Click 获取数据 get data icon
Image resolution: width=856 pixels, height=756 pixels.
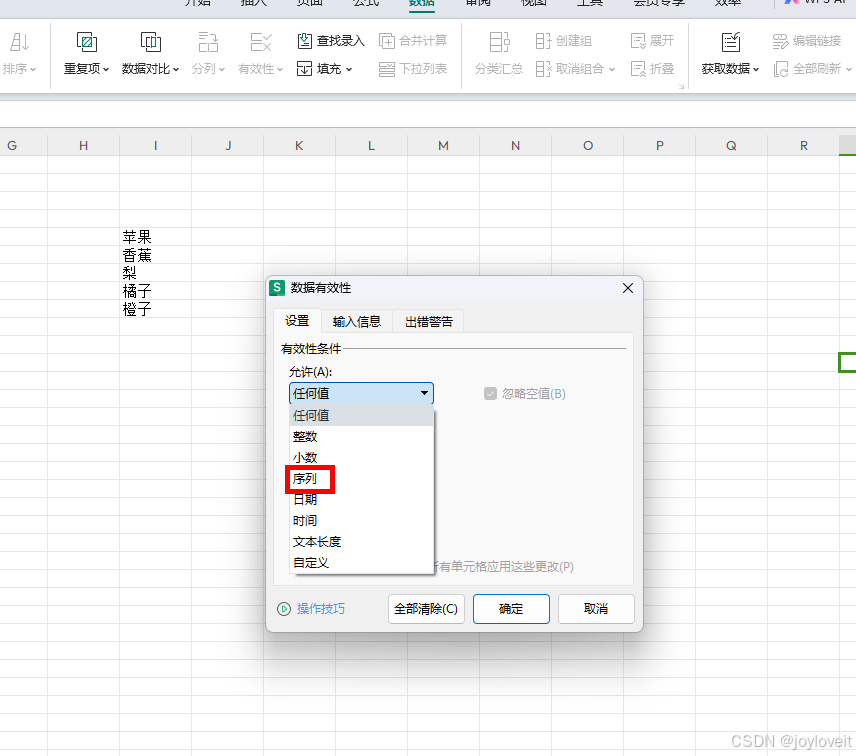coord(730,42)
